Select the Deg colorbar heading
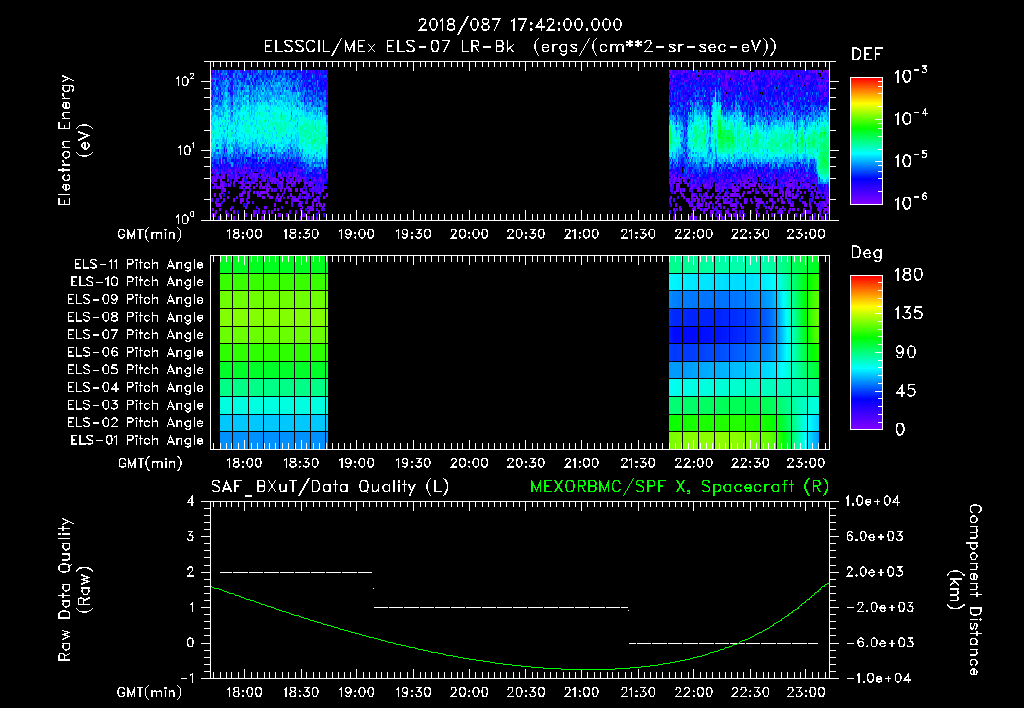Viewport: 1024px width, 708px height. coord(867,253)
